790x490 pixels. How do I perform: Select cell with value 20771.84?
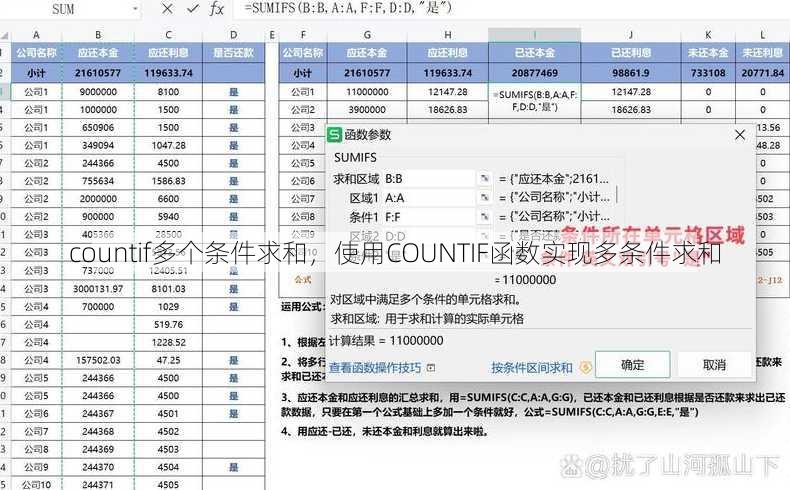point(762,73)
